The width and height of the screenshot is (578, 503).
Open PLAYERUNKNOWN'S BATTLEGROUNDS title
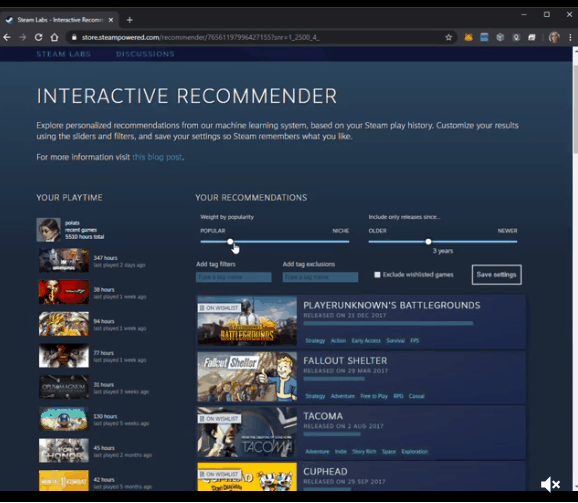pyautogui.click(x=391, y=305)
